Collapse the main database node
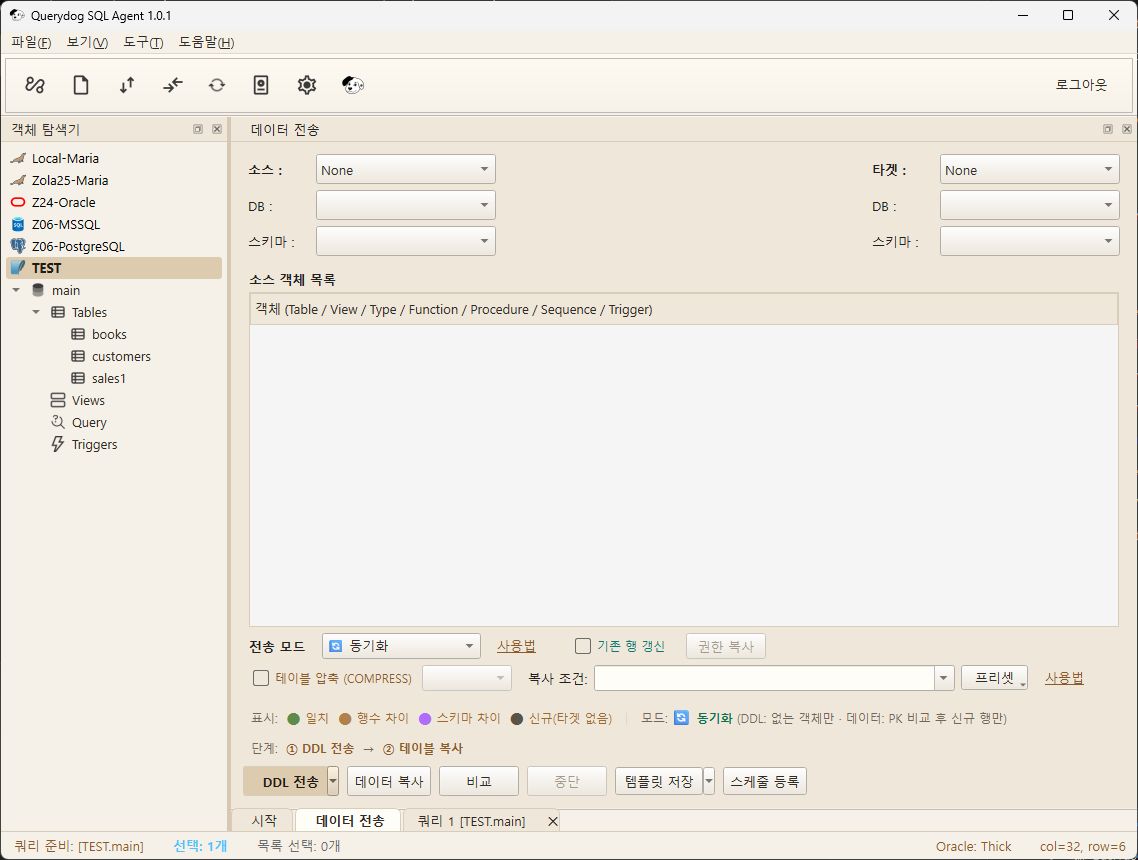 [x=16, y=290]
